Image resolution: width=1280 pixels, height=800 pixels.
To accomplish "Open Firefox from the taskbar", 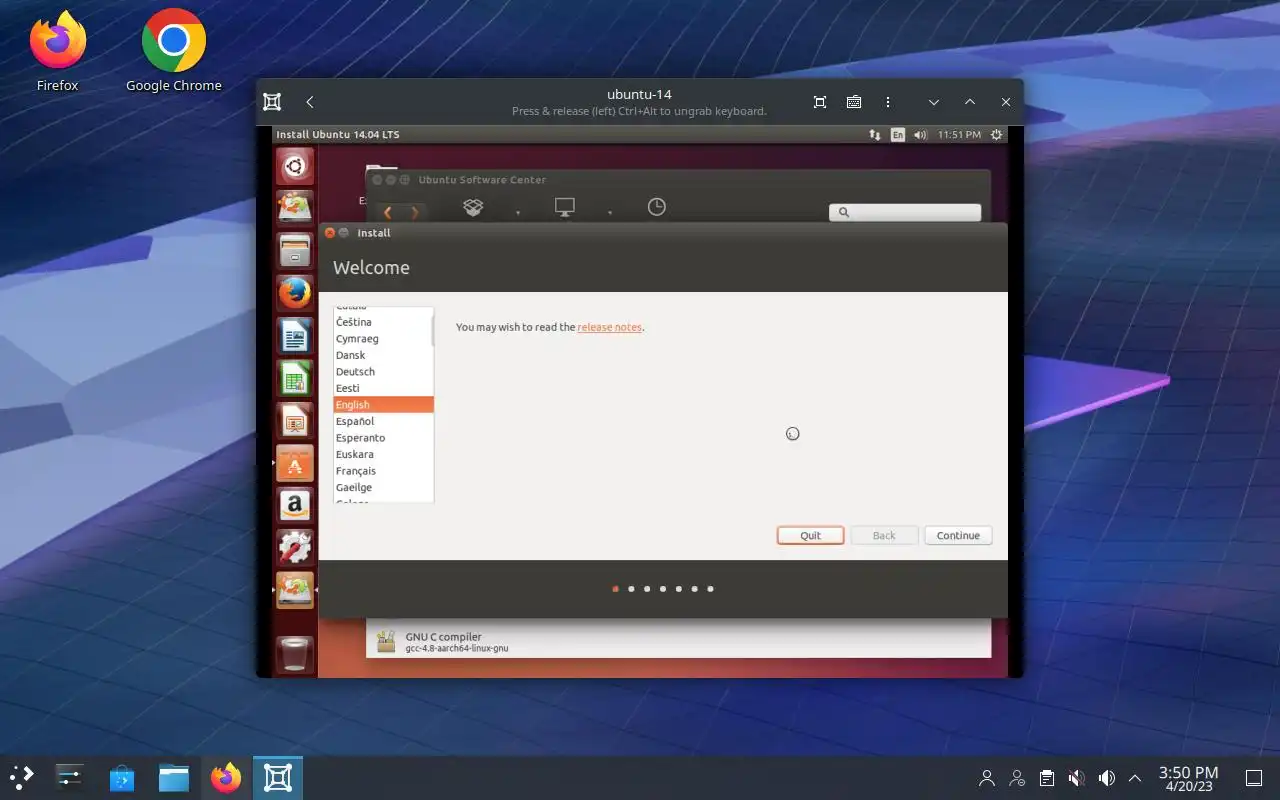I will [226, 778].
